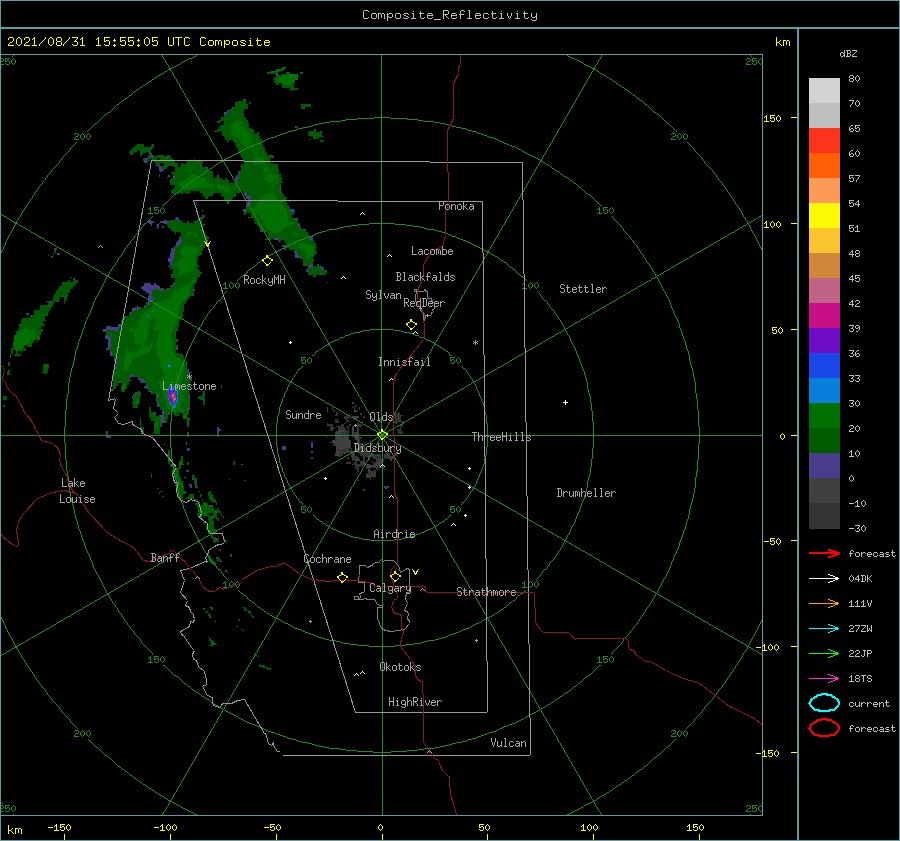Click the white plus marker near Drumheller

click(565, 402)
